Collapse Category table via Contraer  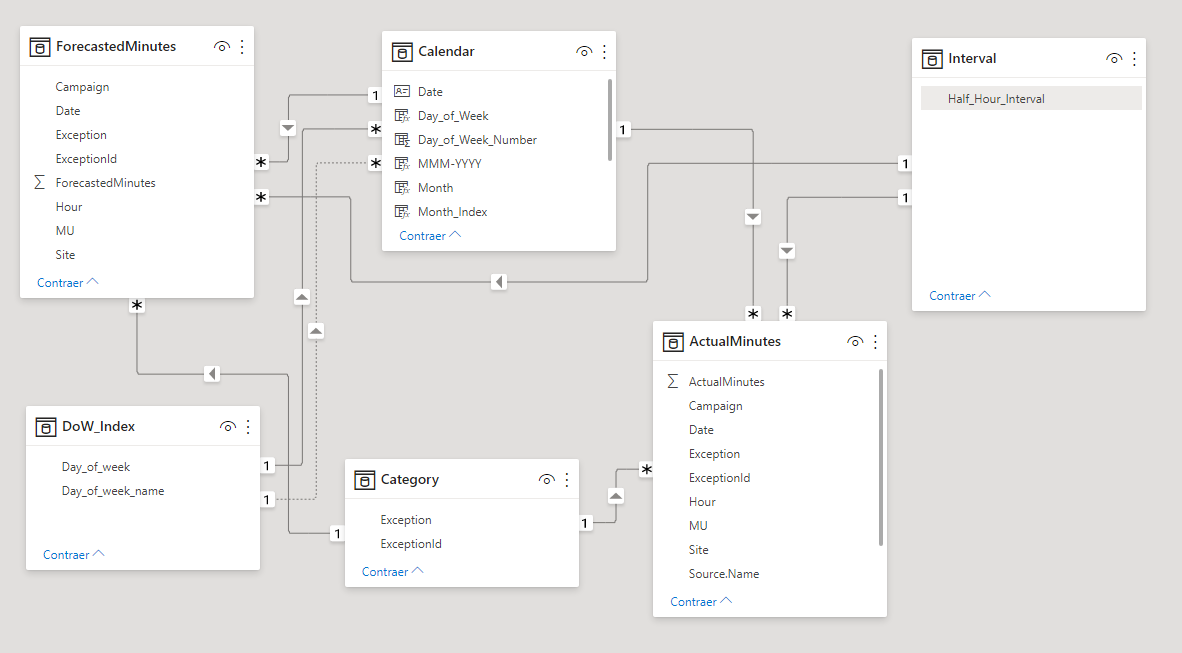coord(393,572)
